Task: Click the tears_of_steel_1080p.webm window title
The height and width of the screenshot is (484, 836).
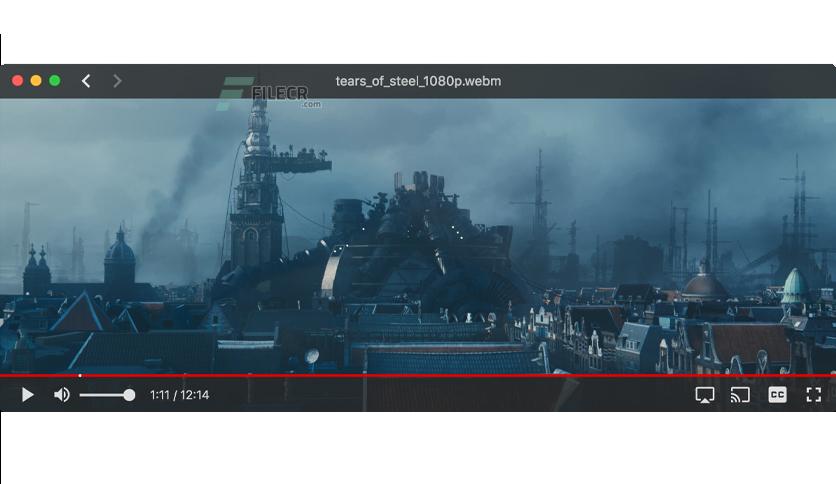Action: (x=418, y=81)
